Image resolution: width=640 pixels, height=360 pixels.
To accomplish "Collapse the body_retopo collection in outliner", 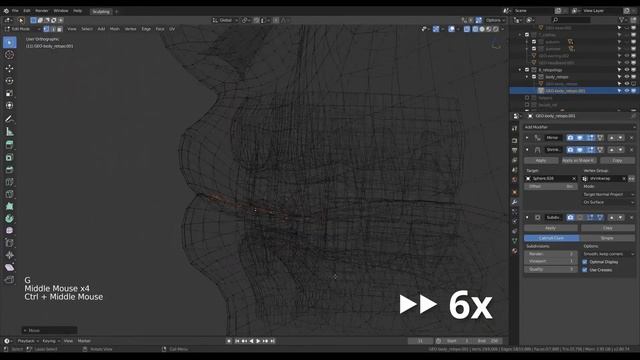I will point(527,77).
